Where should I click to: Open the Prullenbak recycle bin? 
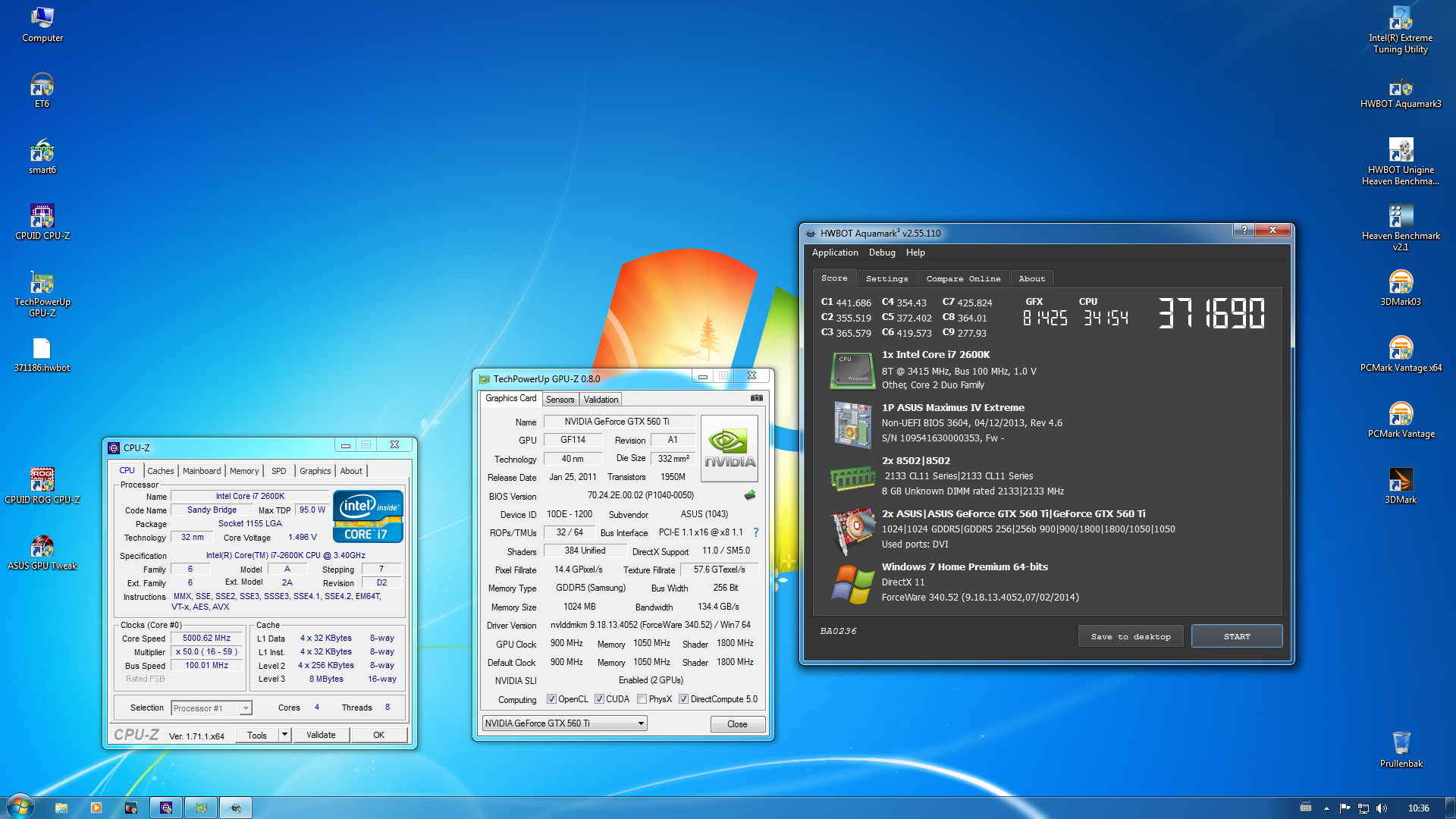(1401, 750)
